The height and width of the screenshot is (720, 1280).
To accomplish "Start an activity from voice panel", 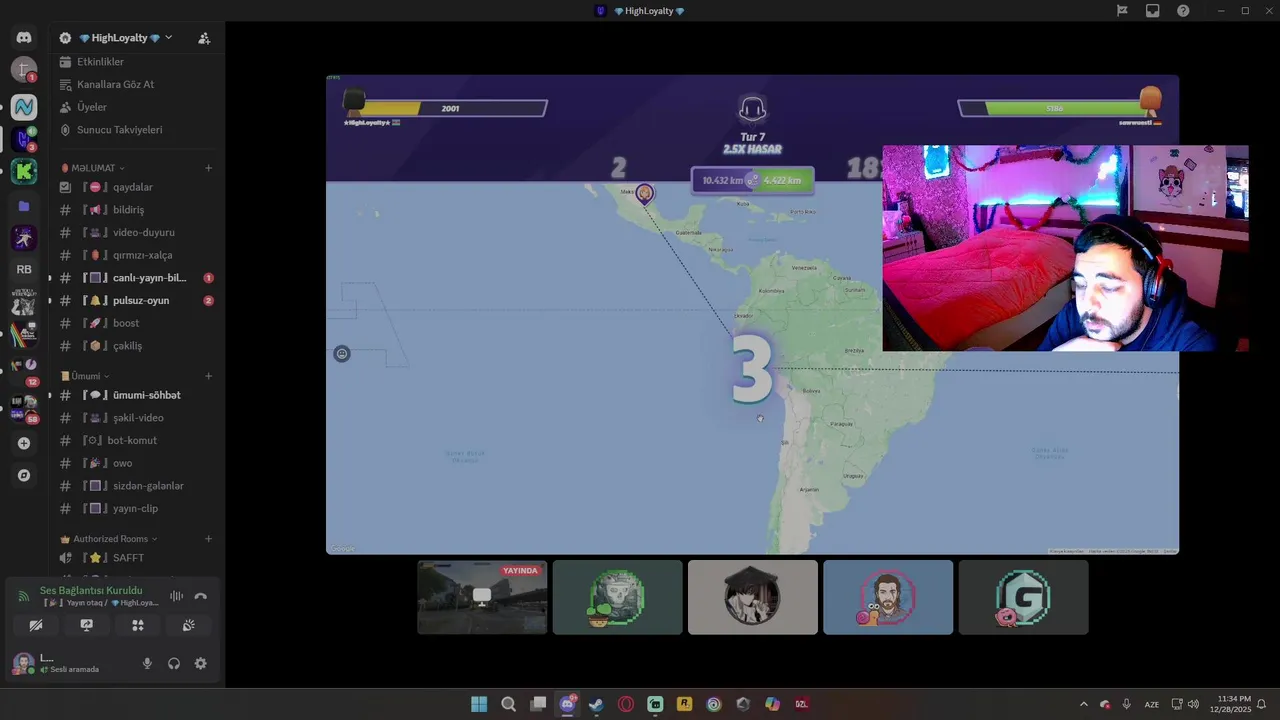I will coord(138,625).
